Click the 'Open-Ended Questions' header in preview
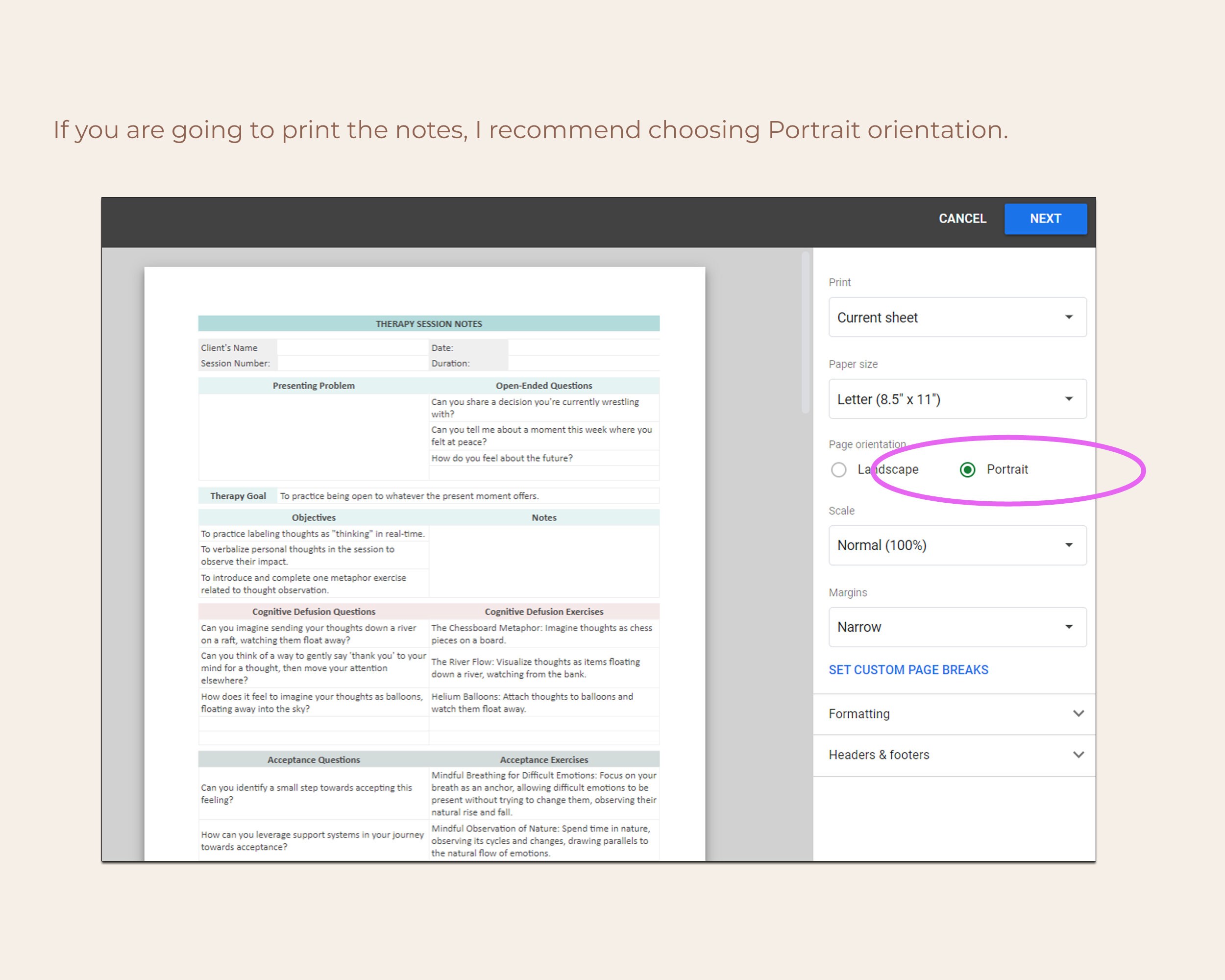This screenshot has width=1225, height=980. coord(544,386)
